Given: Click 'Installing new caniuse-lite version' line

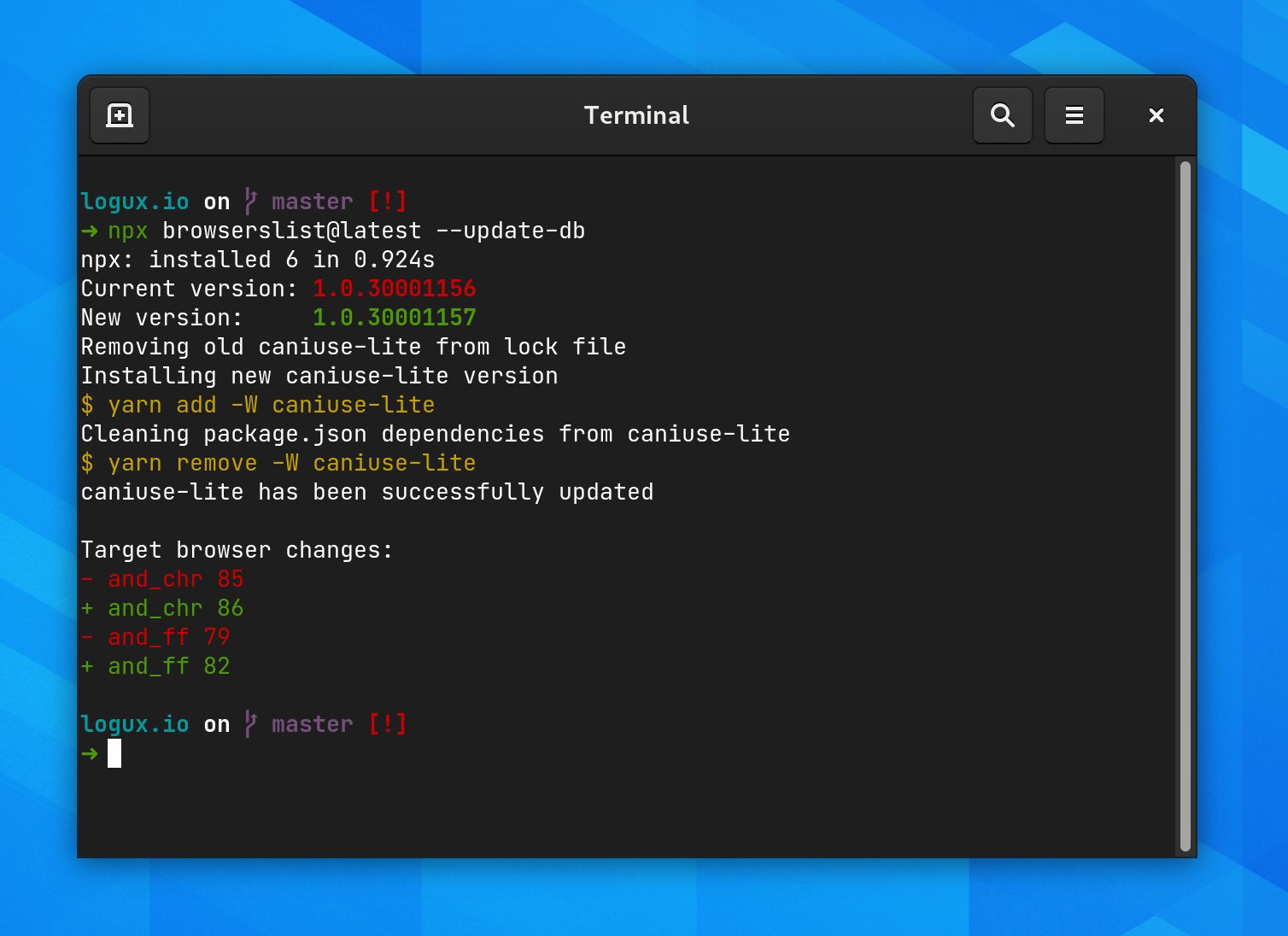Looking at the screenshot, I should coord(319,376).
